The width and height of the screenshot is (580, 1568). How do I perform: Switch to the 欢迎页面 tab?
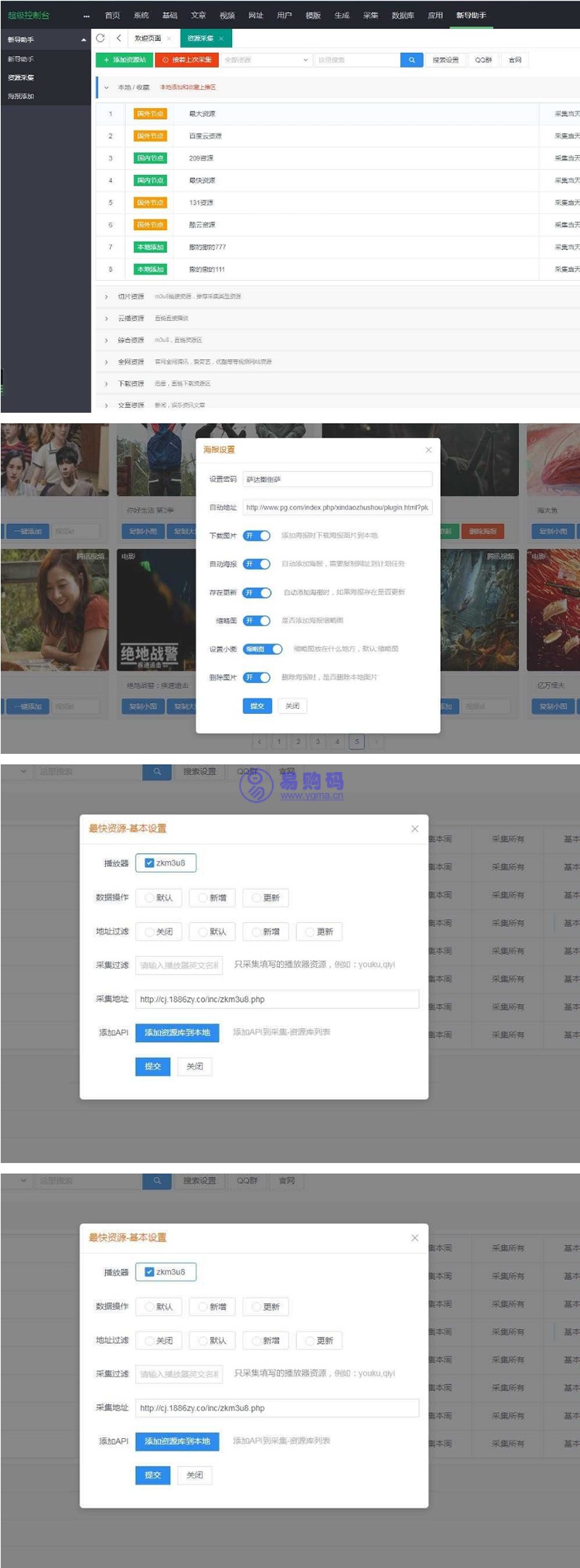click(148, 38)
